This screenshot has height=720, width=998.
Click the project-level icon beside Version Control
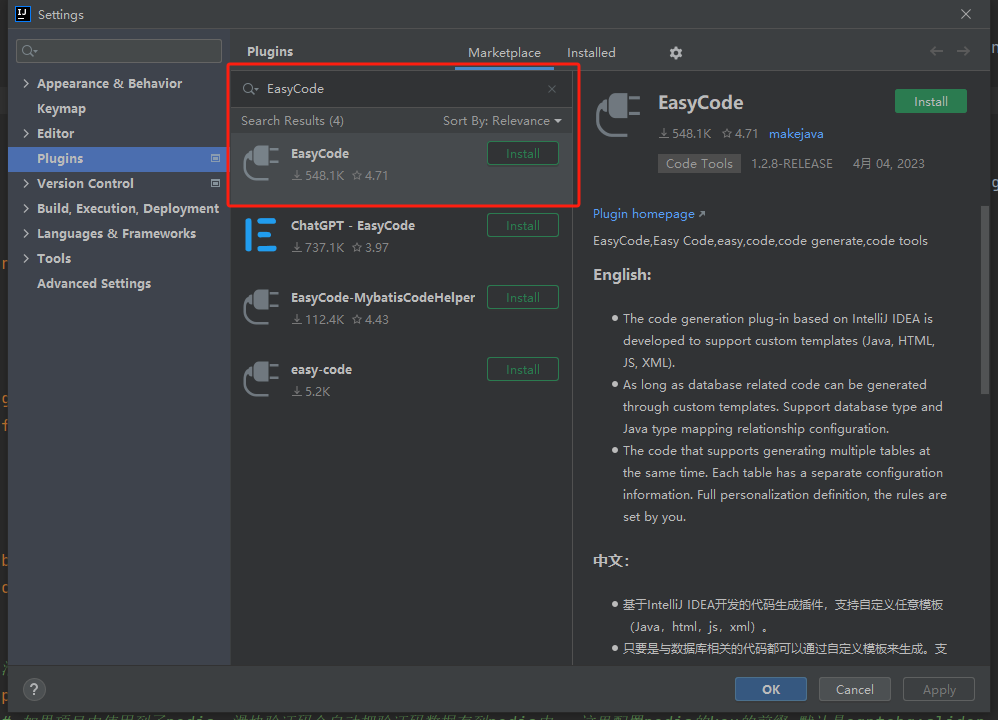coord(215,183)
